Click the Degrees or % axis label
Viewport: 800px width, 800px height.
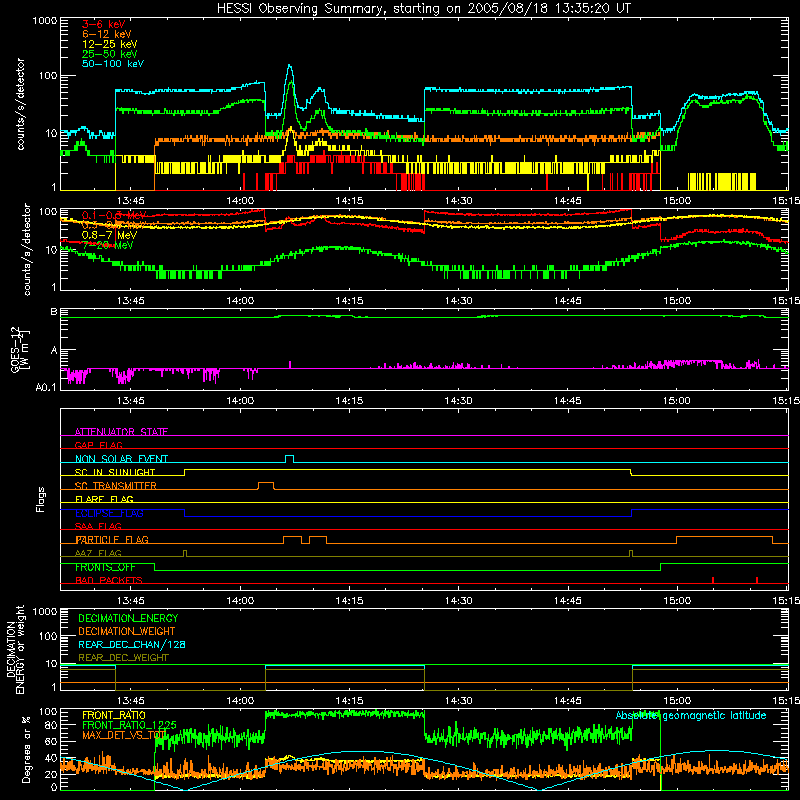pyautogui.click(x=26, y=749)
